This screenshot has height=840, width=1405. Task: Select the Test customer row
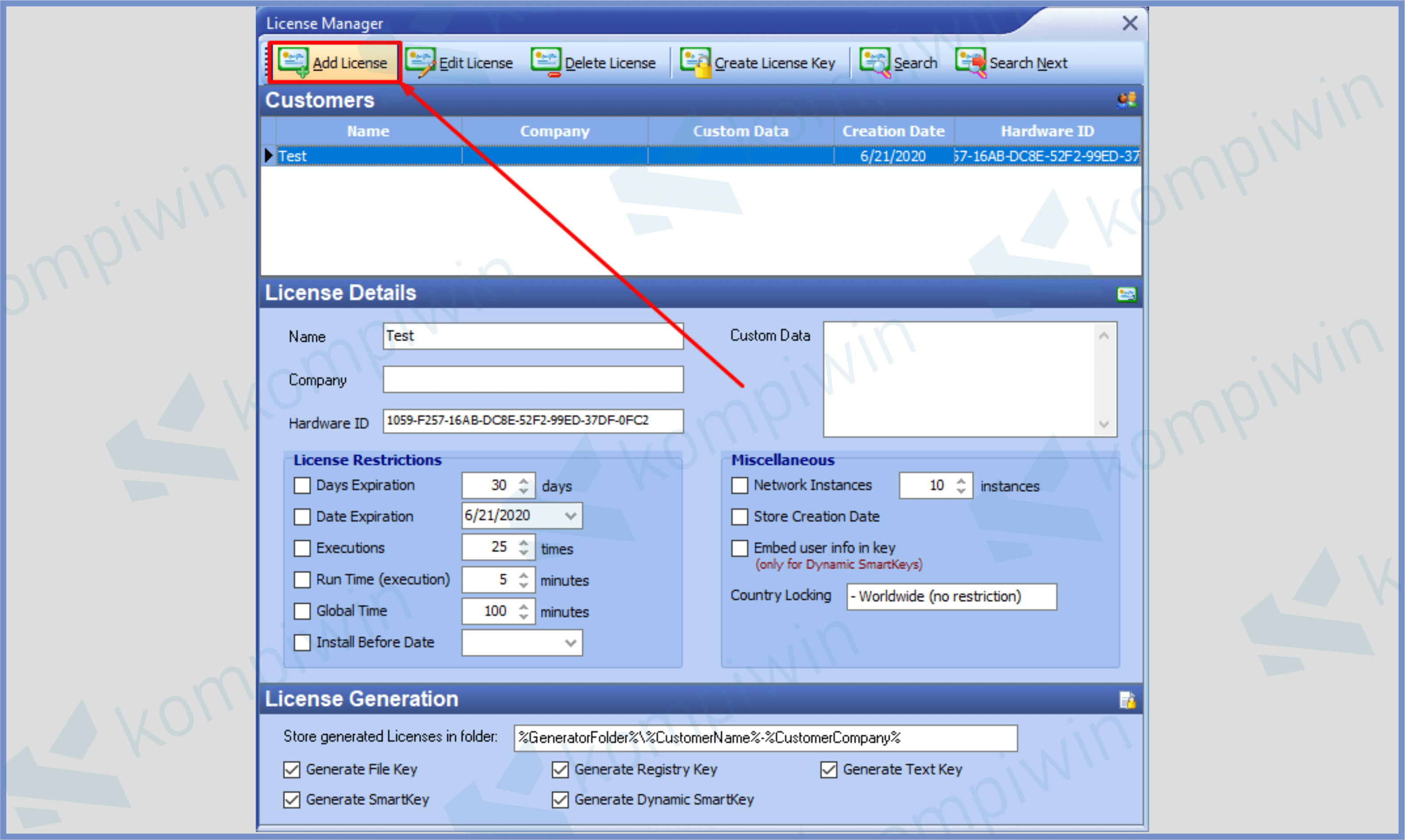(x=368, y=156)
